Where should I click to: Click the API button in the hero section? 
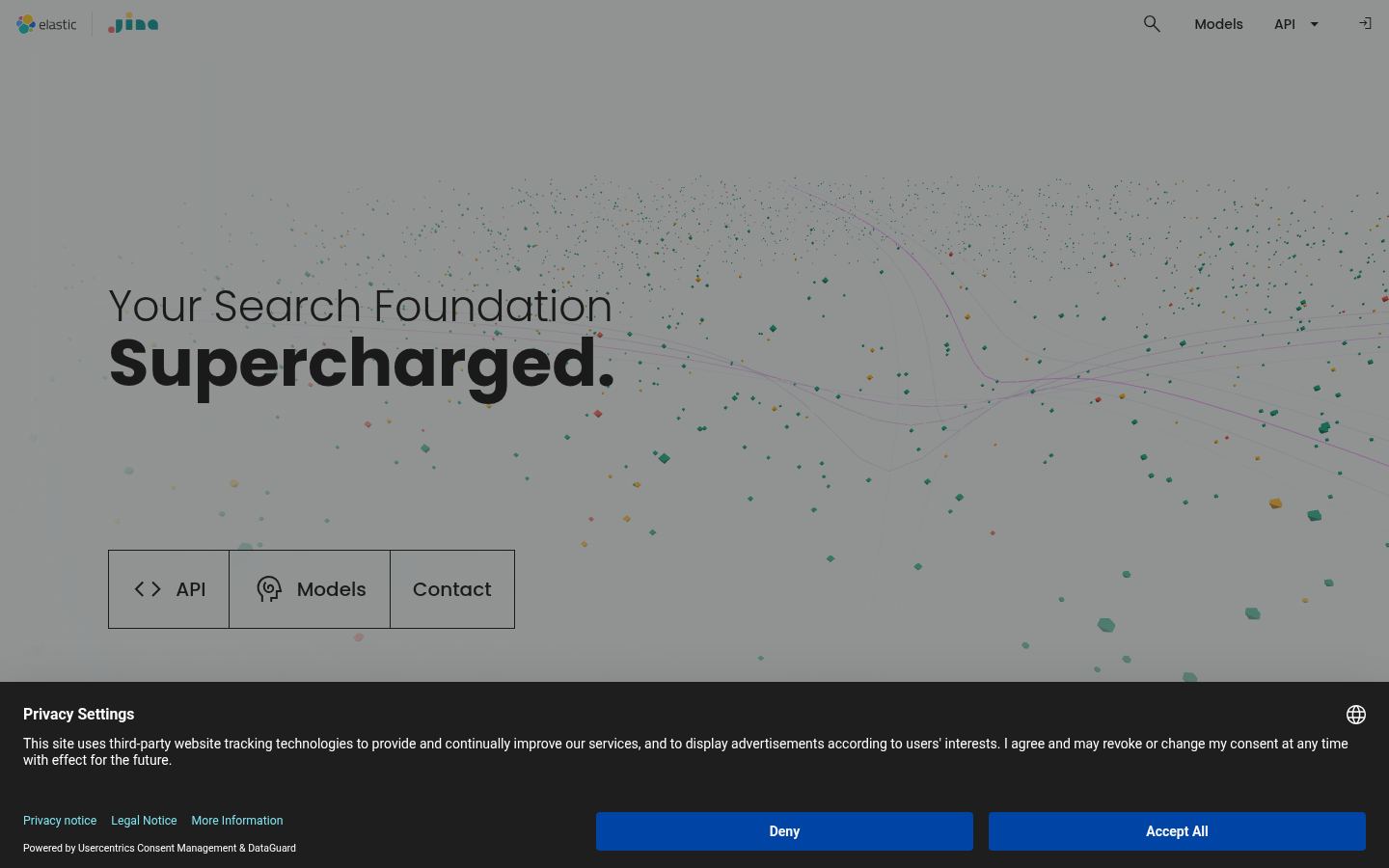point(169,589)
